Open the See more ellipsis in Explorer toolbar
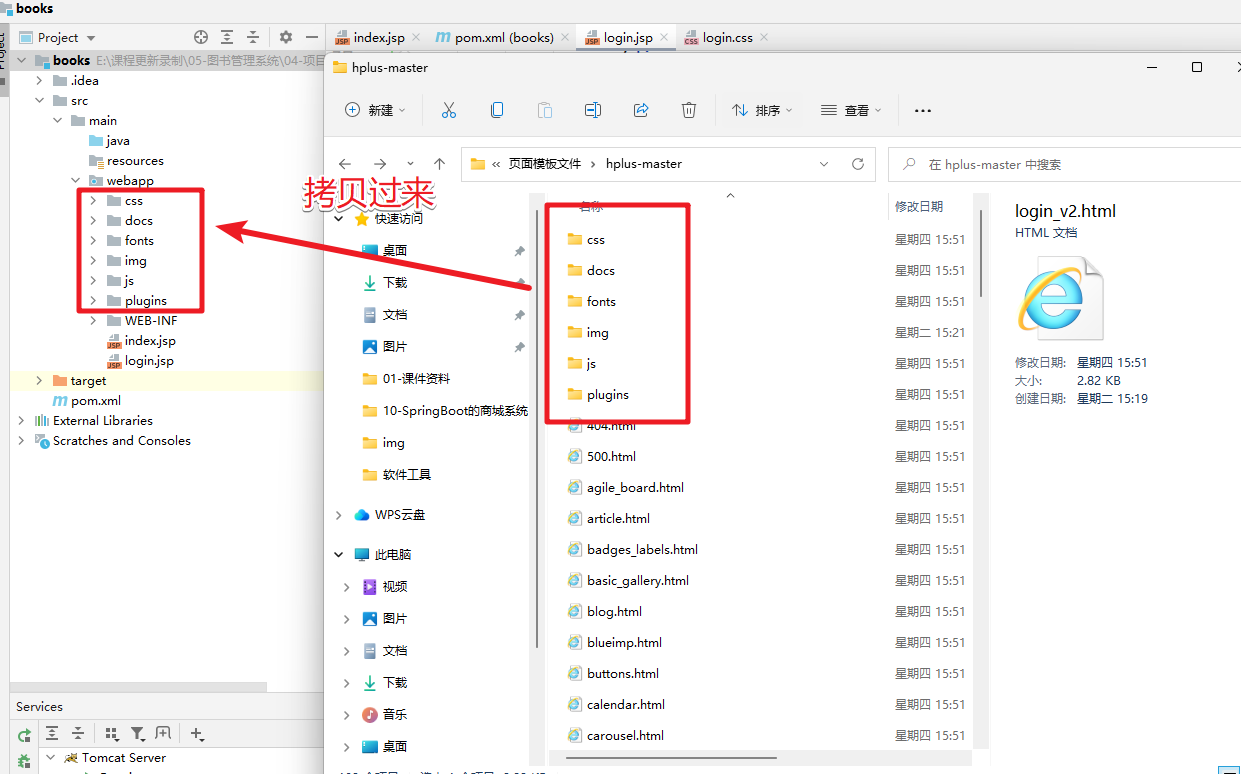Viewport: 1241px width, 774px height. [923, 110]
